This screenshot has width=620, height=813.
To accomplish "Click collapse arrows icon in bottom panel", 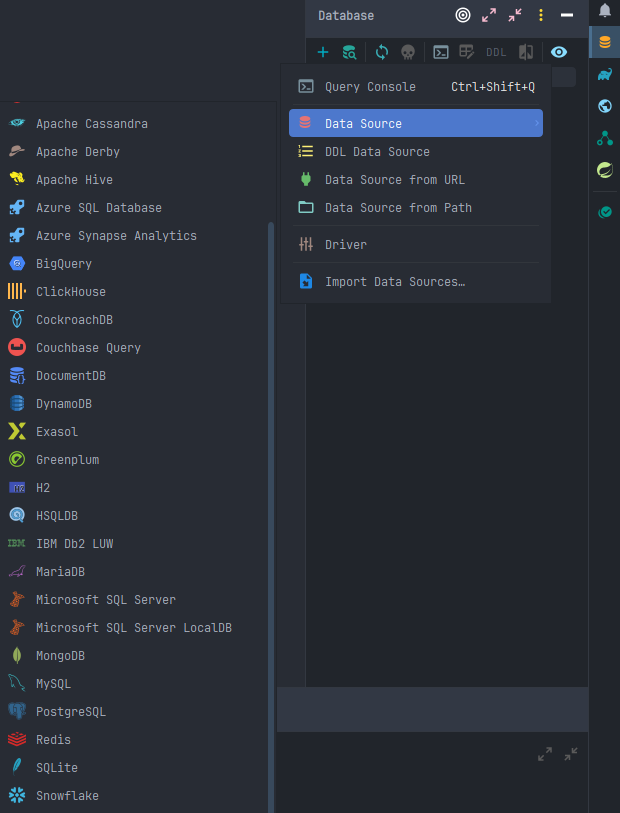I will (x=571, y=754).
